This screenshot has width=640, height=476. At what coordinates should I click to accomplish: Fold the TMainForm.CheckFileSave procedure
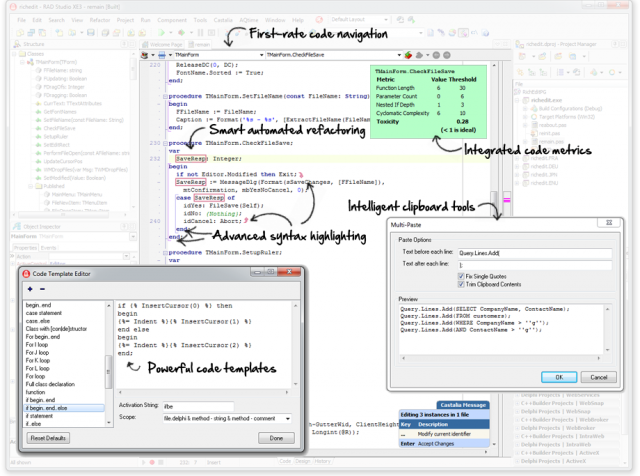coord(165,143)
